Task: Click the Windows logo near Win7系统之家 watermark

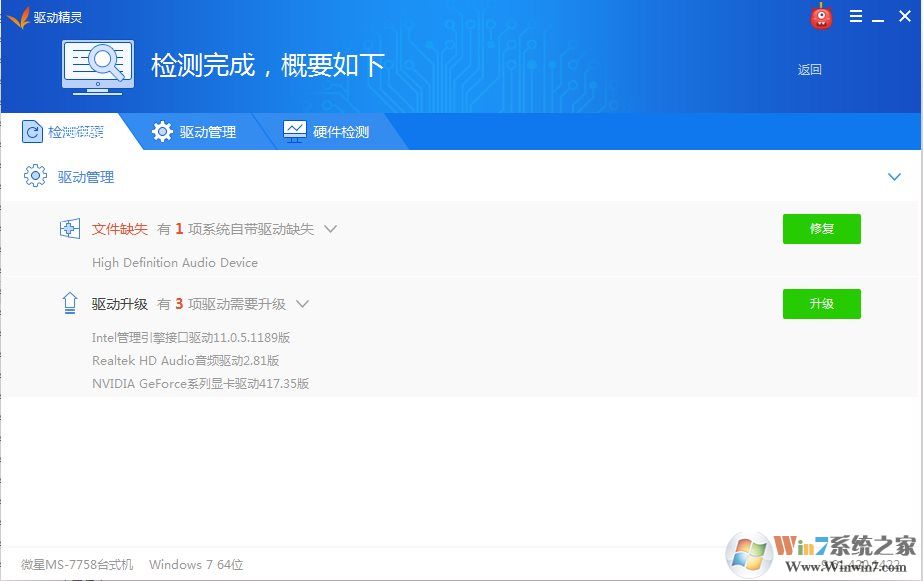Action: [x=747, y=552]
